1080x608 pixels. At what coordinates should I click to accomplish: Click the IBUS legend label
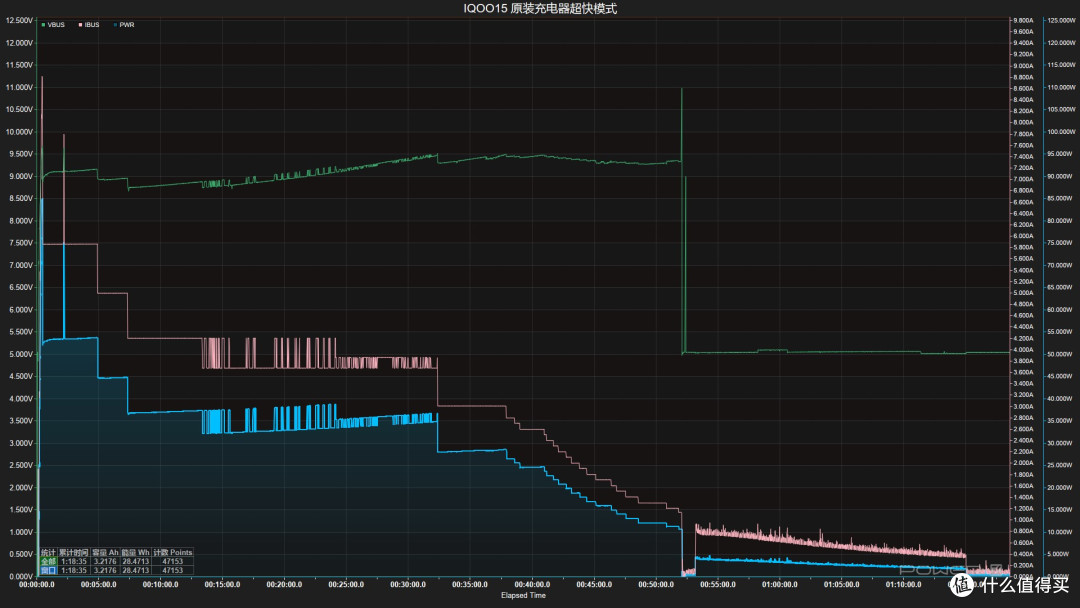click(x=92, y=25)
